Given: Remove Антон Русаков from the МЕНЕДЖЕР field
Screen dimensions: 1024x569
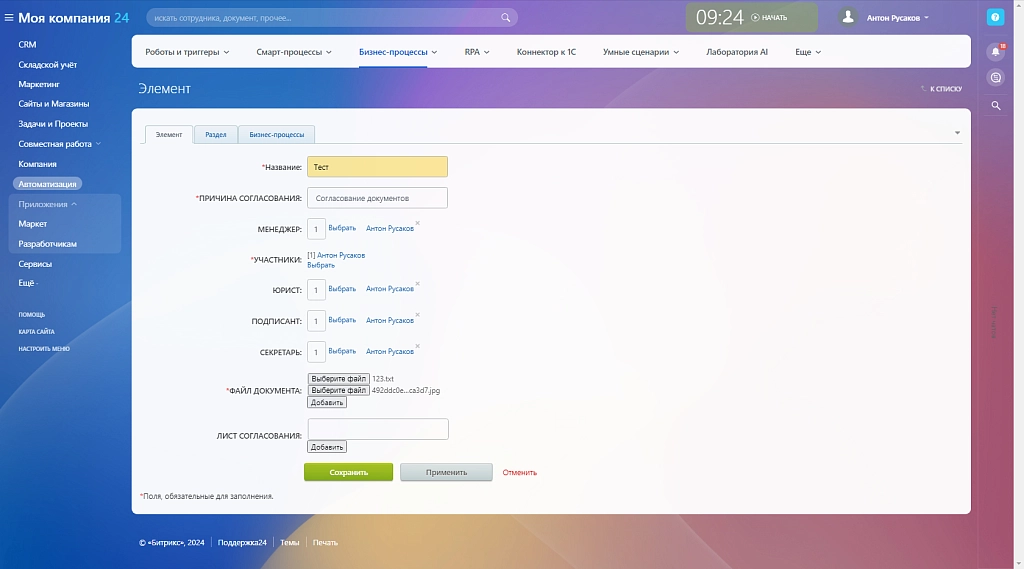Looking at the screenshot, I should [x=417, y=223].
